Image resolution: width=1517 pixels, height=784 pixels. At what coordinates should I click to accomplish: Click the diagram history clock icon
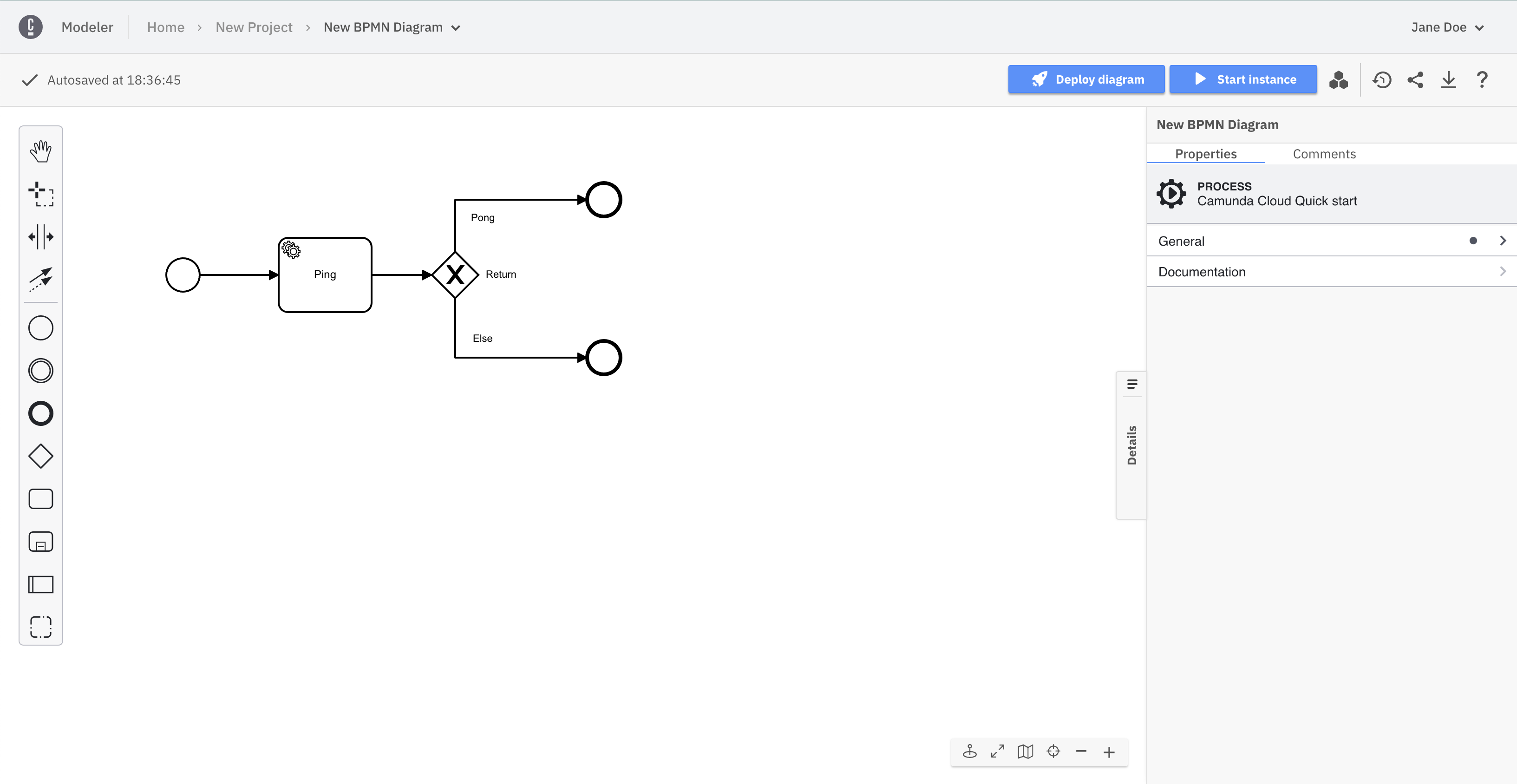[x=1381, y=79]
